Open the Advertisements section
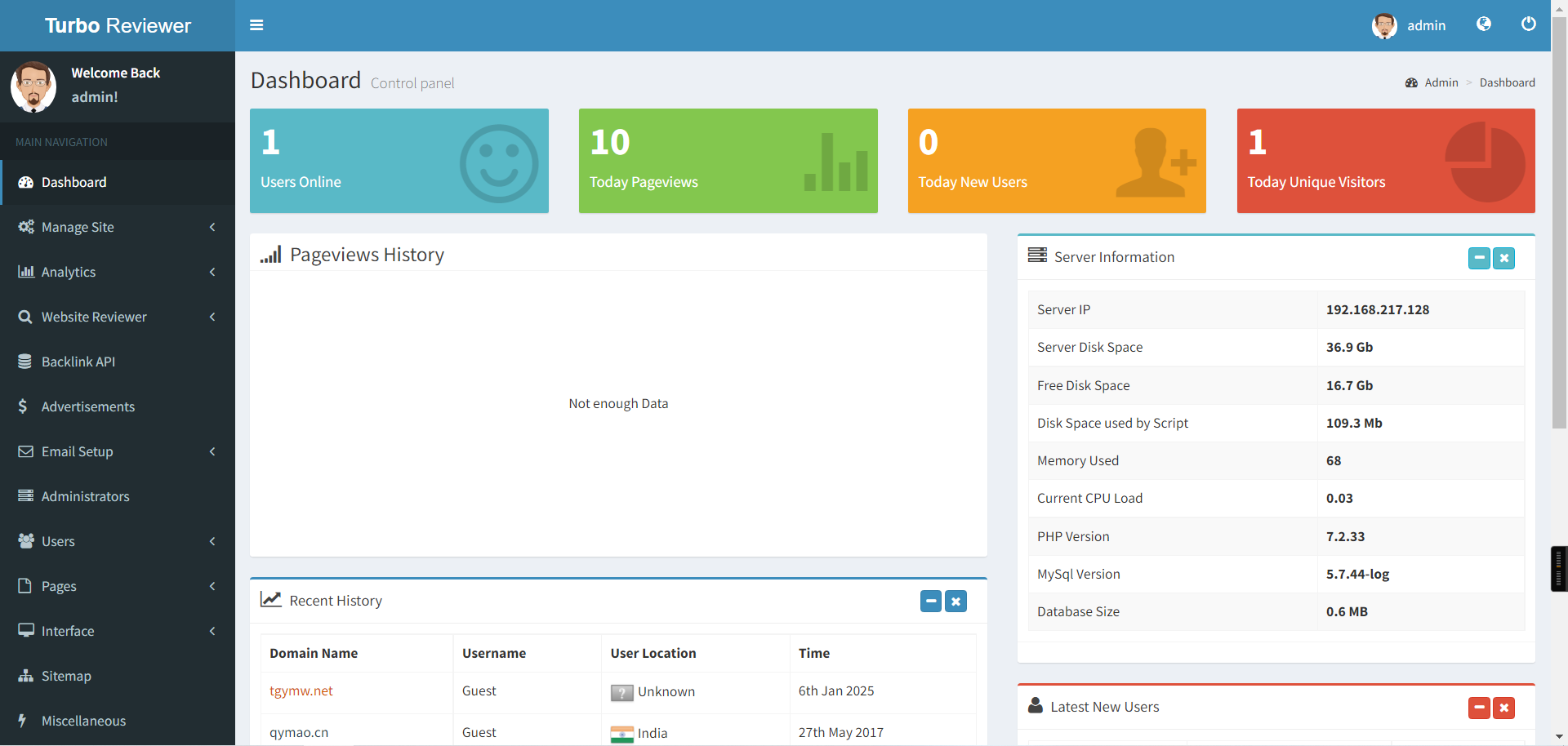The width and height of the screenshot is (1568, 746). coord(88,406)
